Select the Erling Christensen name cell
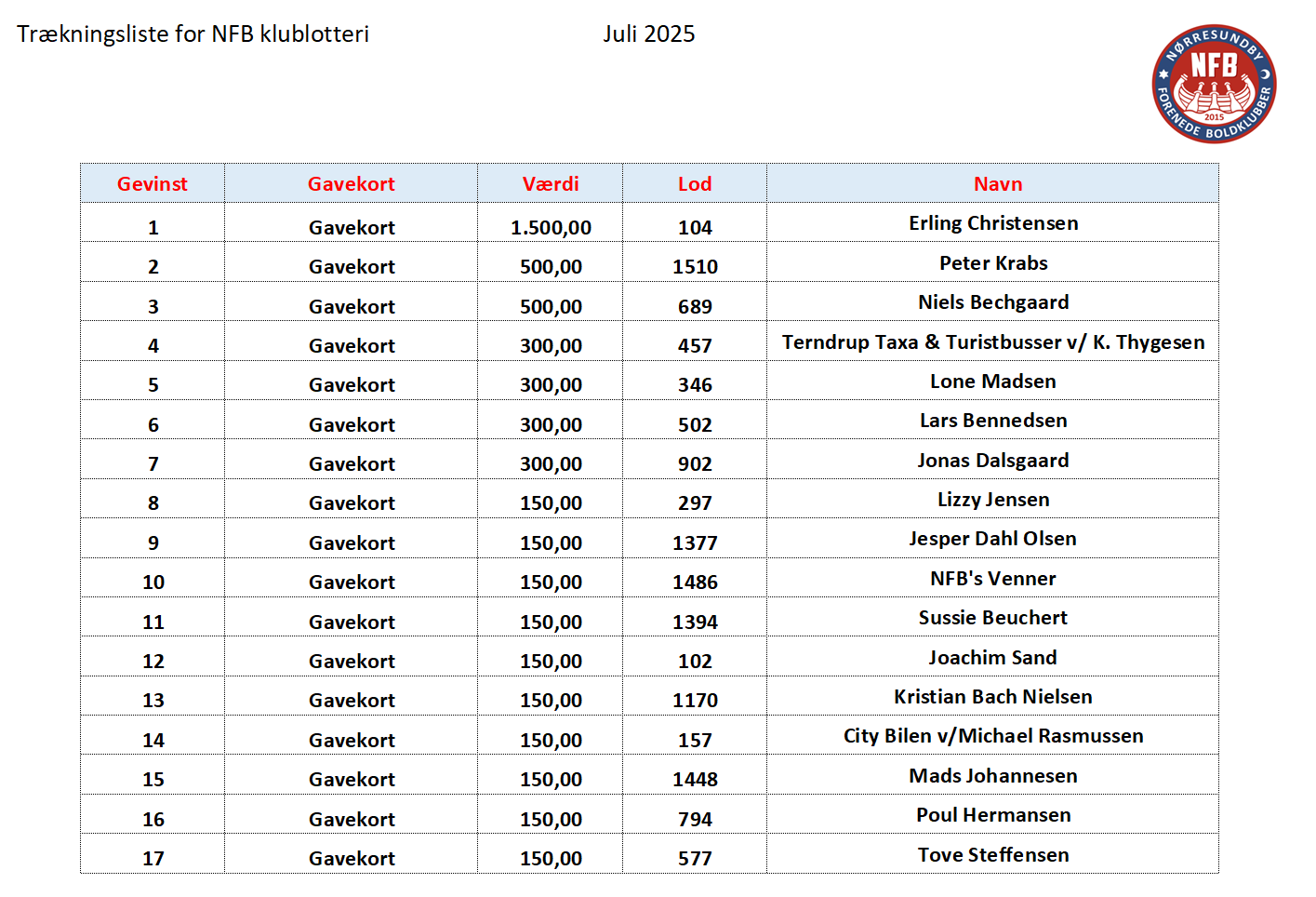The image size is (1316, 897). point(993,223)
